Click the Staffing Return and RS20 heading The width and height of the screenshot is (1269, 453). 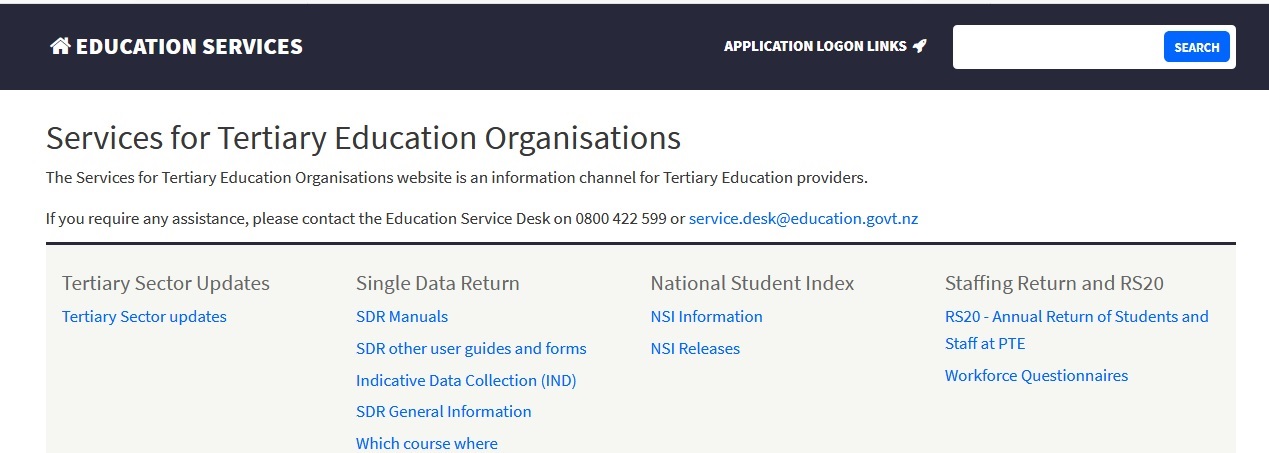1054,283
